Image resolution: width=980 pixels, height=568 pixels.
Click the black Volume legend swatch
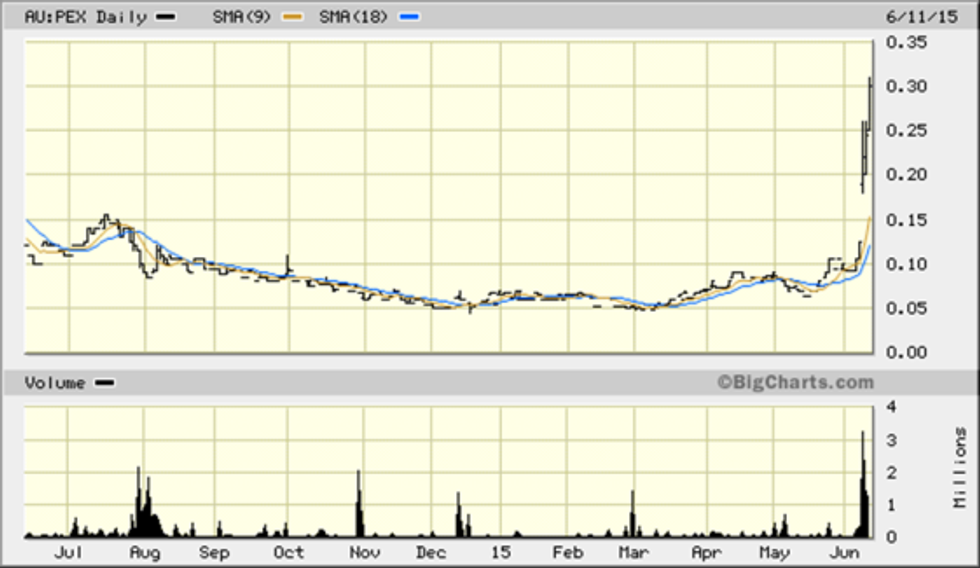click(104, 383)
